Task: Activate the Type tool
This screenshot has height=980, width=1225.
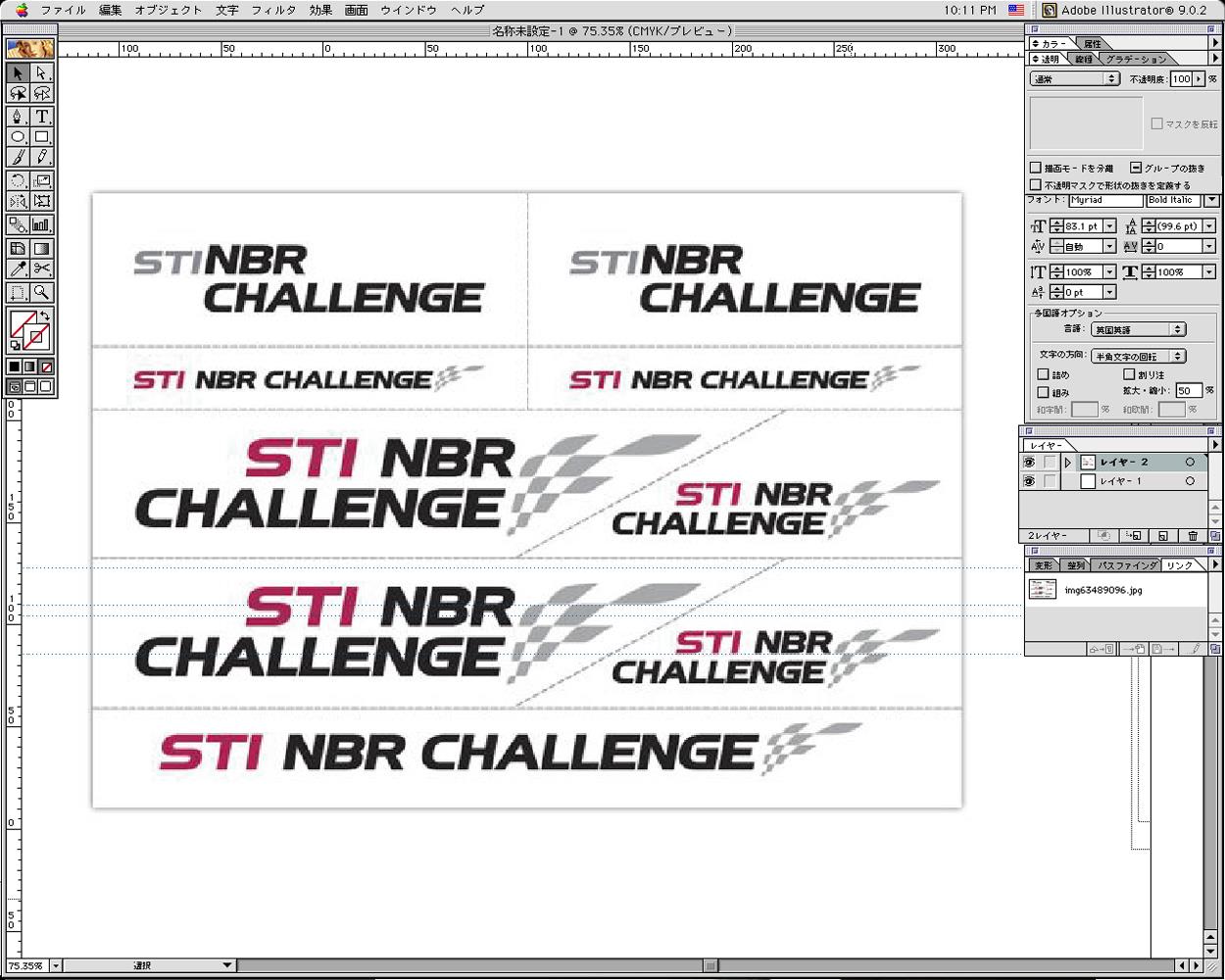Action: [x=42, y=117]
